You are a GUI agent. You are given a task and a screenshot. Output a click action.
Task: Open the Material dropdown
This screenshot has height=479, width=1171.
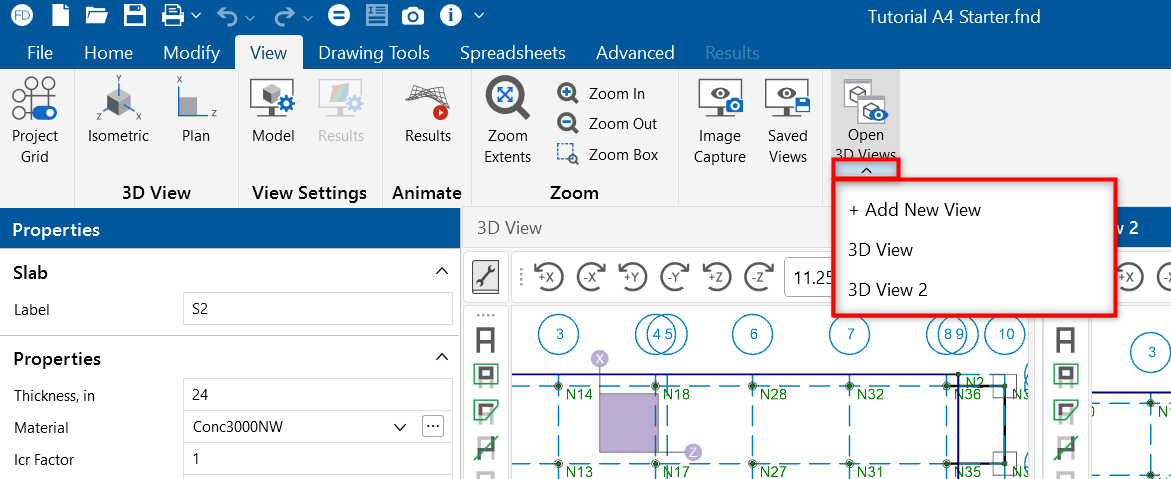[400, 427]
